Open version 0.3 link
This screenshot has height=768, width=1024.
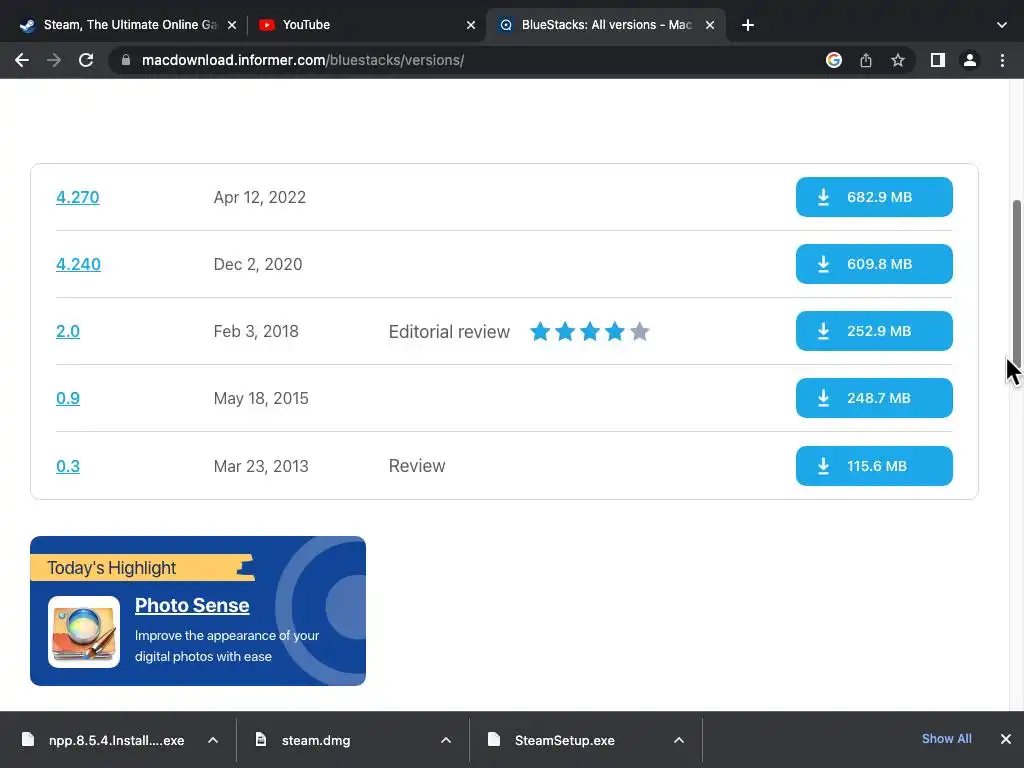68,466
